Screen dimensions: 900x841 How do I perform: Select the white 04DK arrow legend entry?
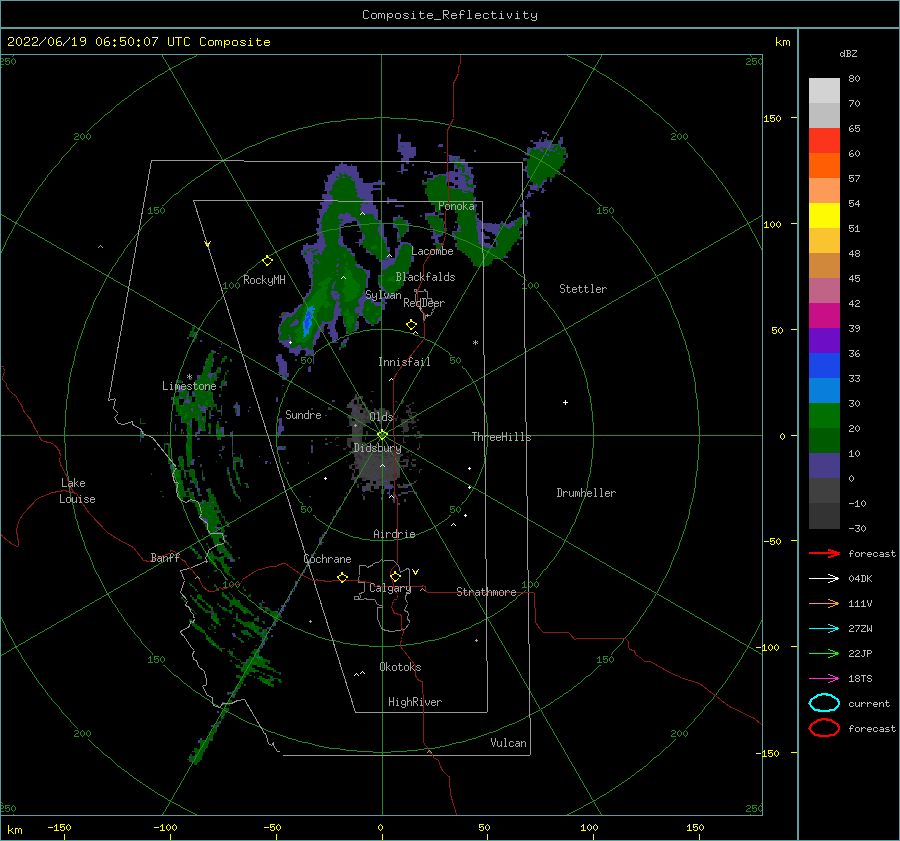pyautogui.click(x=824, y=578)
